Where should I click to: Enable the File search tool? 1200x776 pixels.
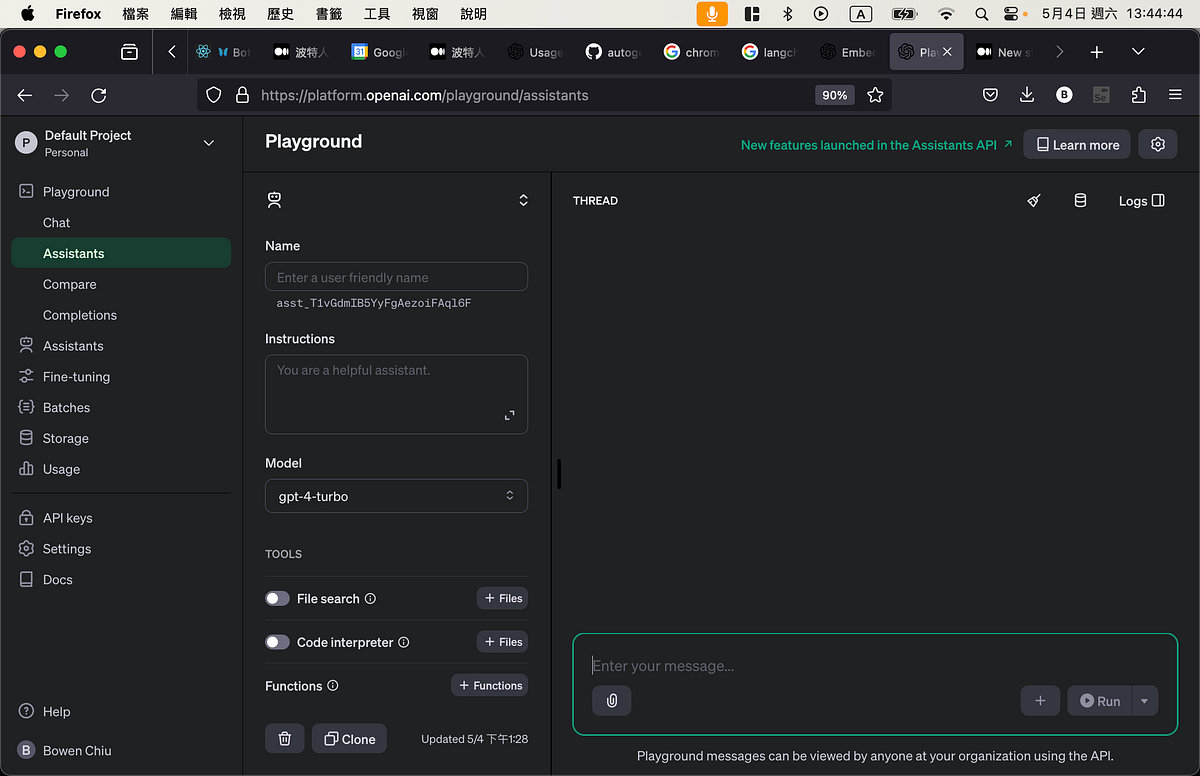pyautogui.click(x=277, y=598)
